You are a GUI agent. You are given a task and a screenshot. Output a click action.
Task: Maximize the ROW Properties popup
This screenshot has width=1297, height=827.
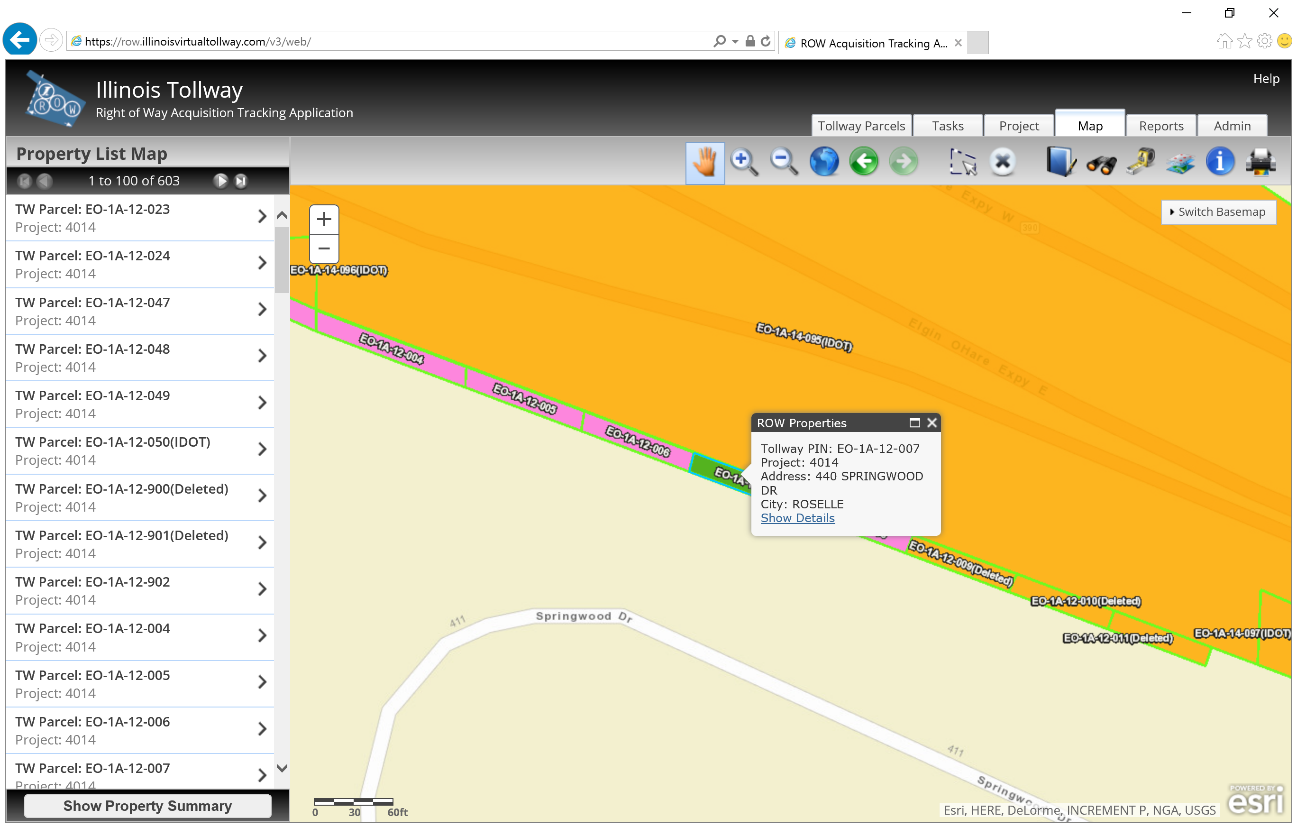pos(914,423)
